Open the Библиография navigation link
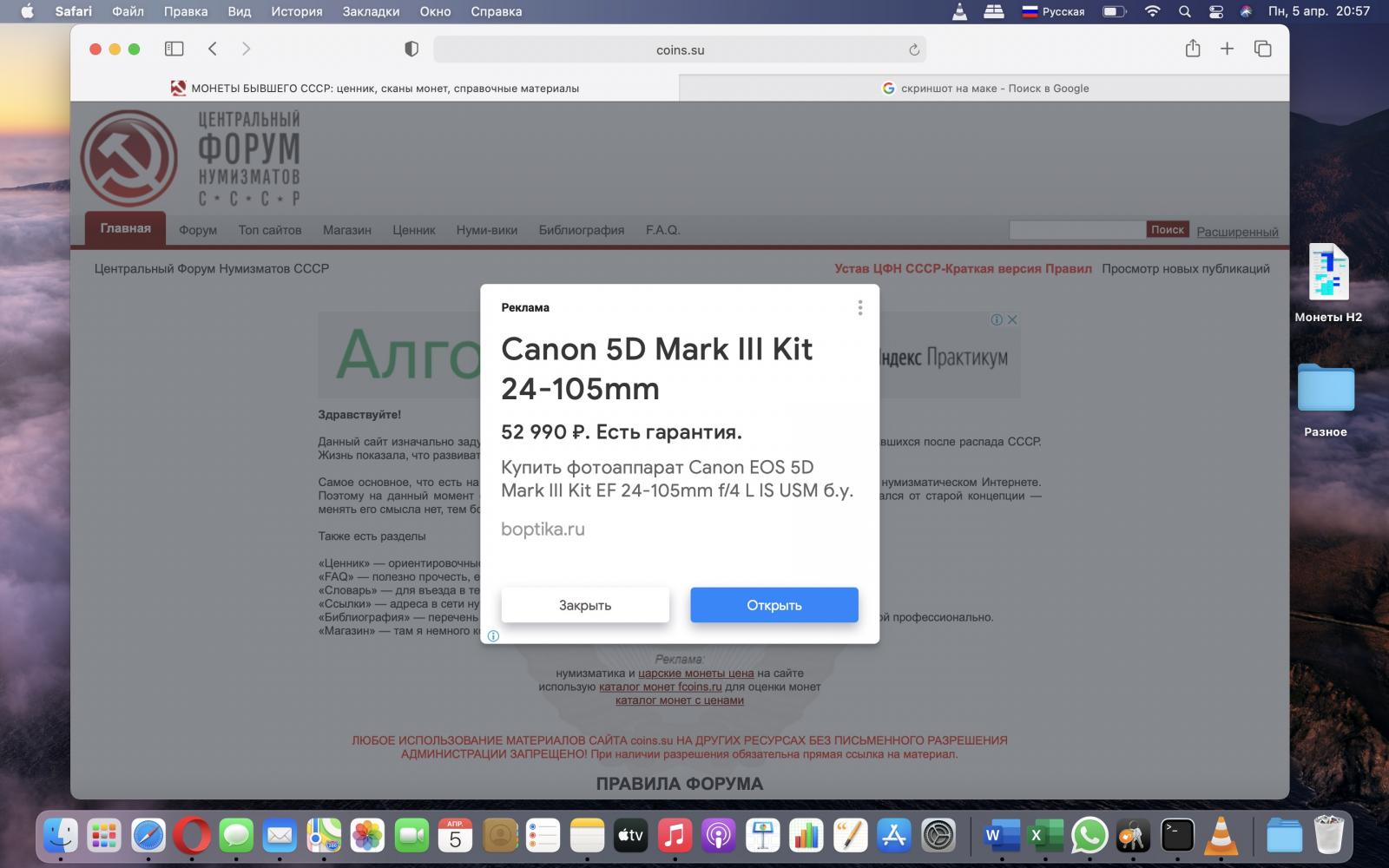The height and width of the screenshot is (868, 1389). [582, 230]
